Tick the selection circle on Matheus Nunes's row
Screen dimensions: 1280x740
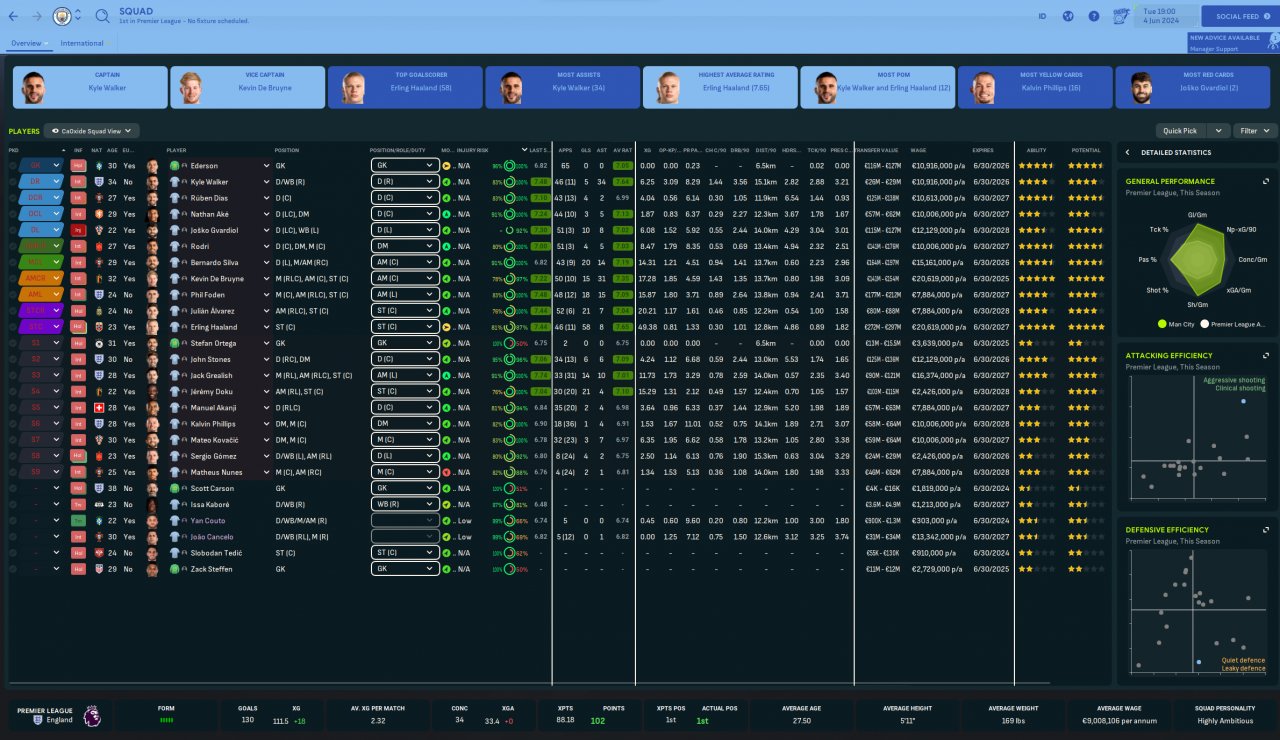point(14,472)
